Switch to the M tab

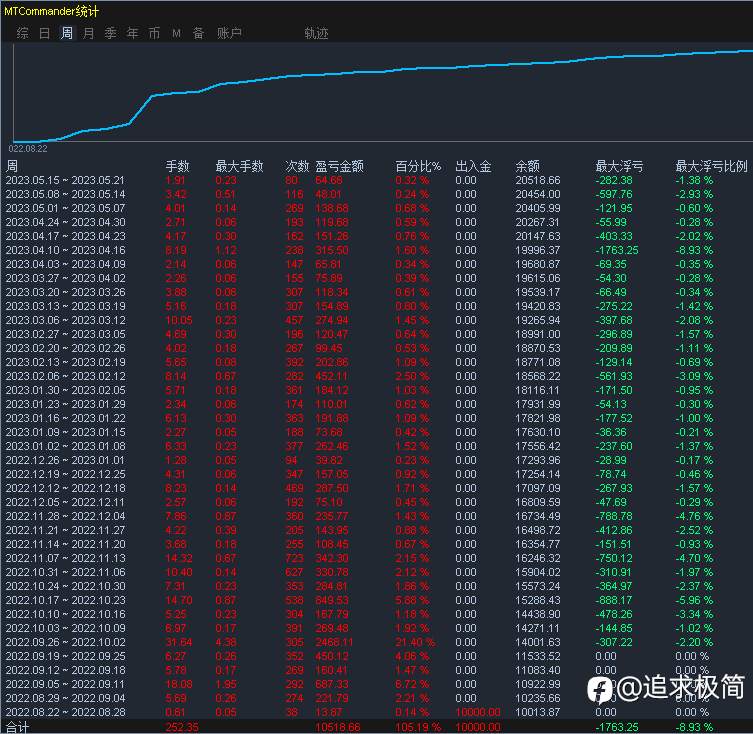click(x=176, y=33)
